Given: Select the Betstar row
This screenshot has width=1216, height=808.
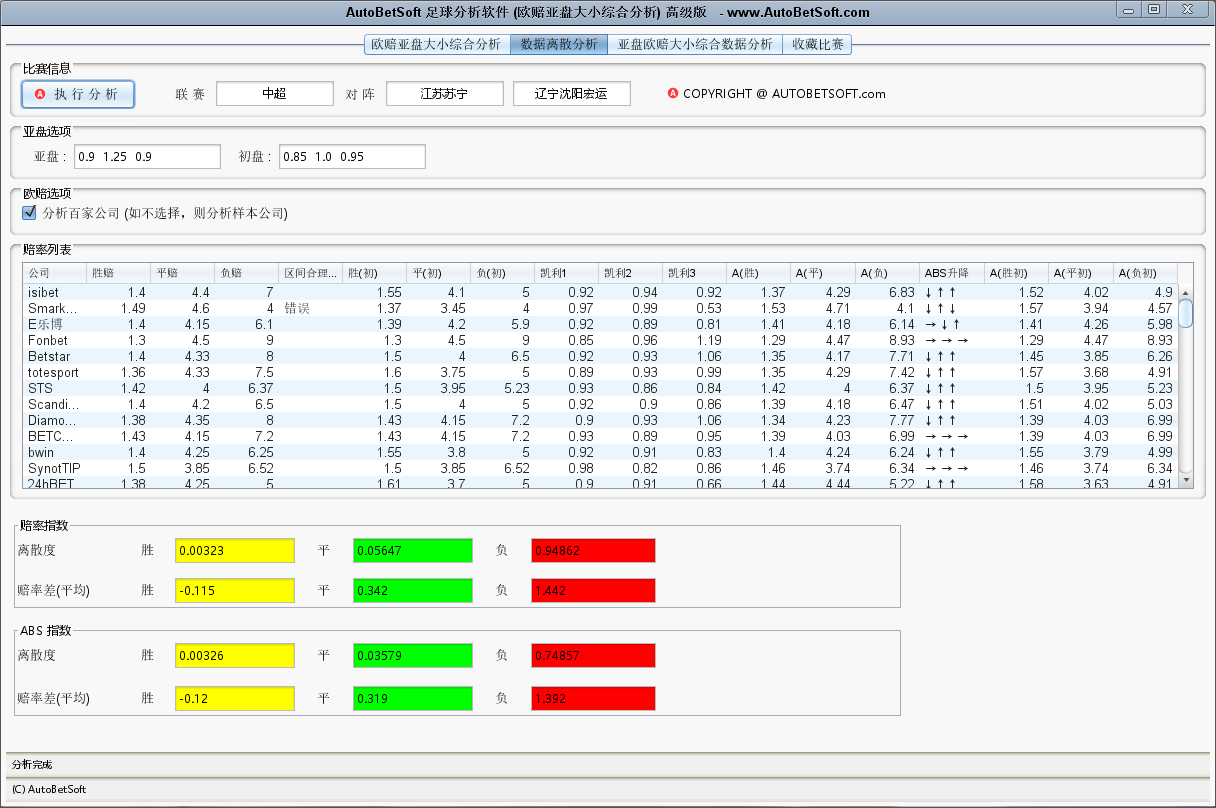Looking at the screenshot, I should click(600, 356).
